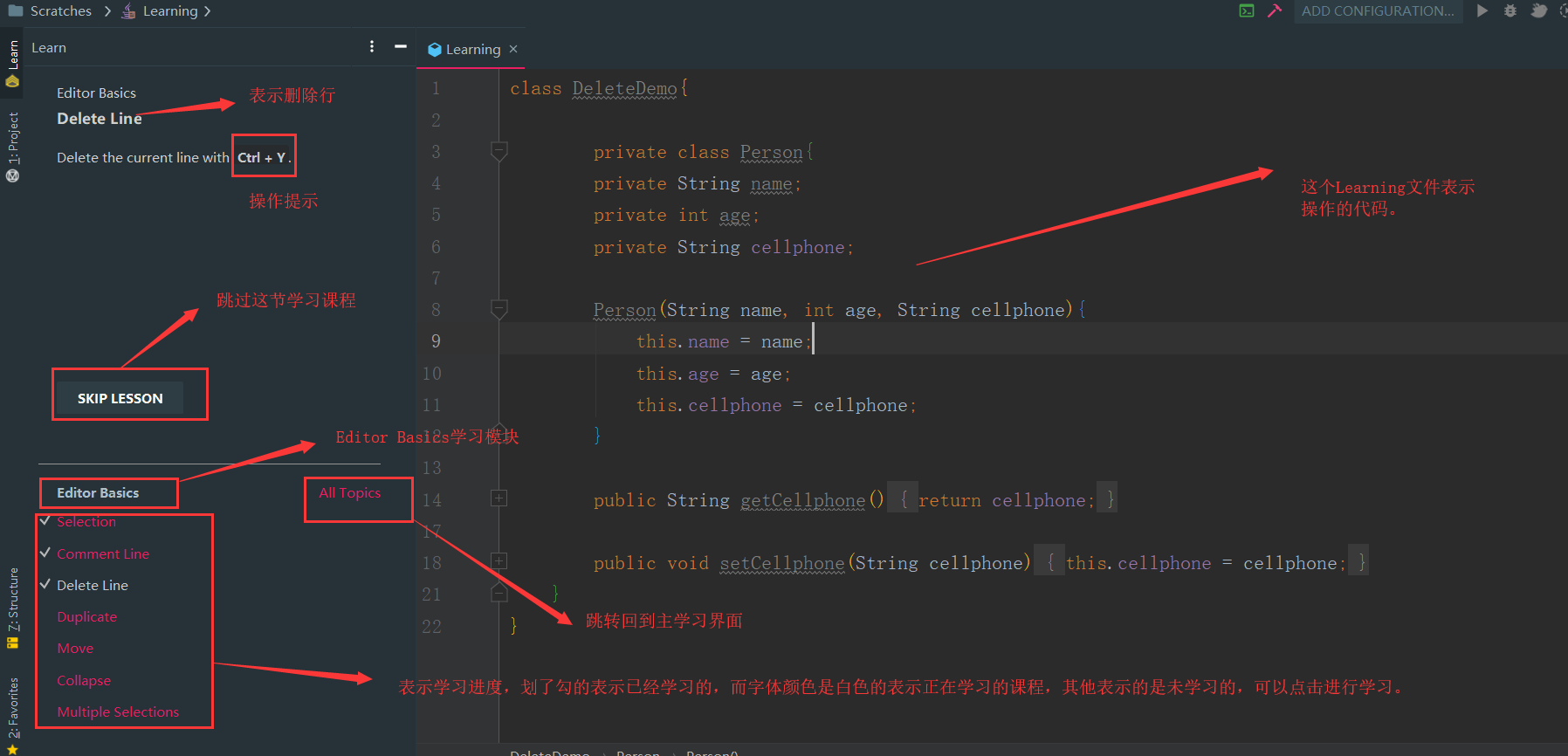The width and height of the screenshot is (1568, 756).
Task: Open All Topics link
Action: tap(350, 492)
